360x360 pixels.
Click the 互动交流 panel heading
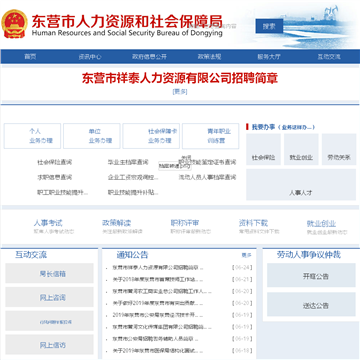31,255
